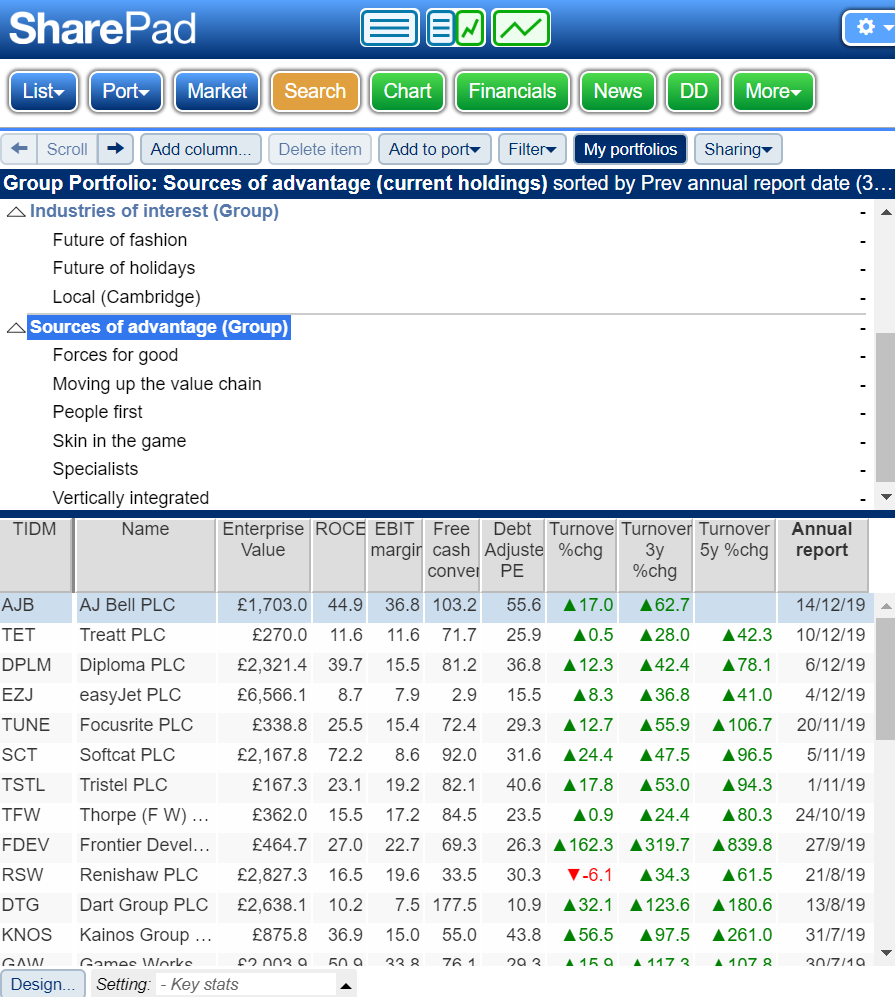Select Industries of interest (Group) heading
Viewport: 895px width, 997px height.
pyautogui.click(x=154, y=211)
